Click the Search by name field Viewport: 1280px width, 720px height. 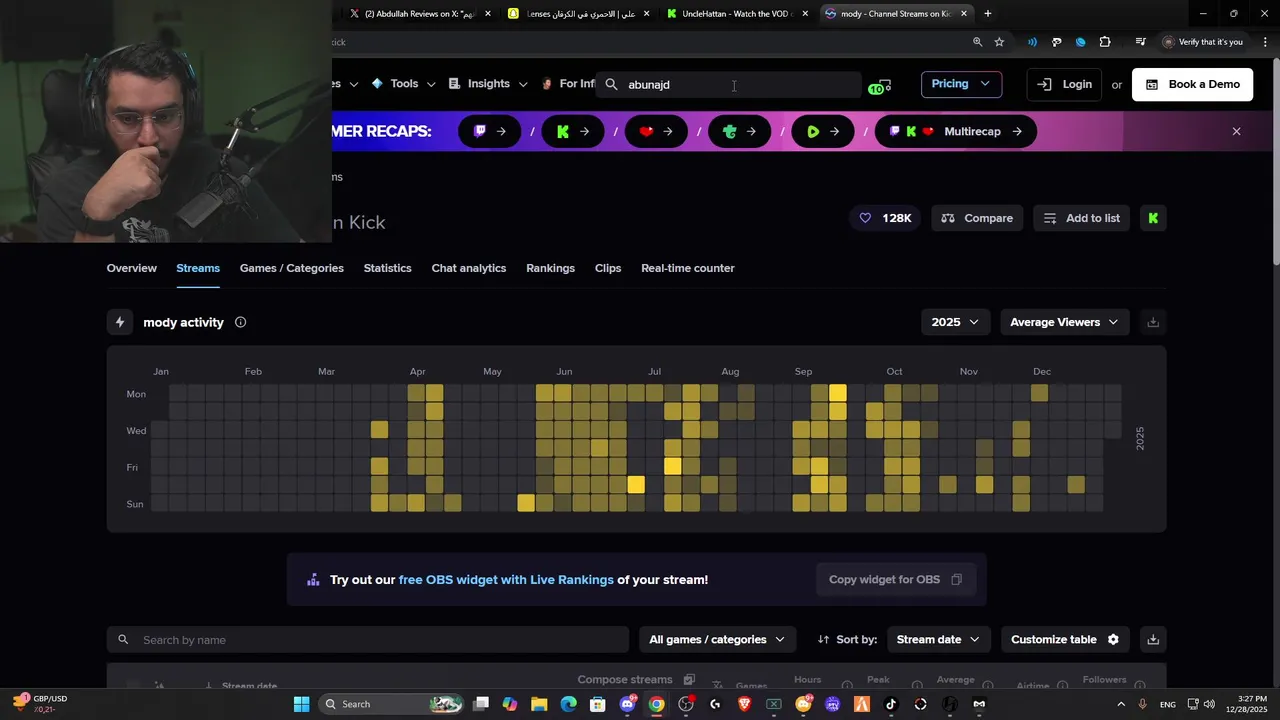coord(368,639)
